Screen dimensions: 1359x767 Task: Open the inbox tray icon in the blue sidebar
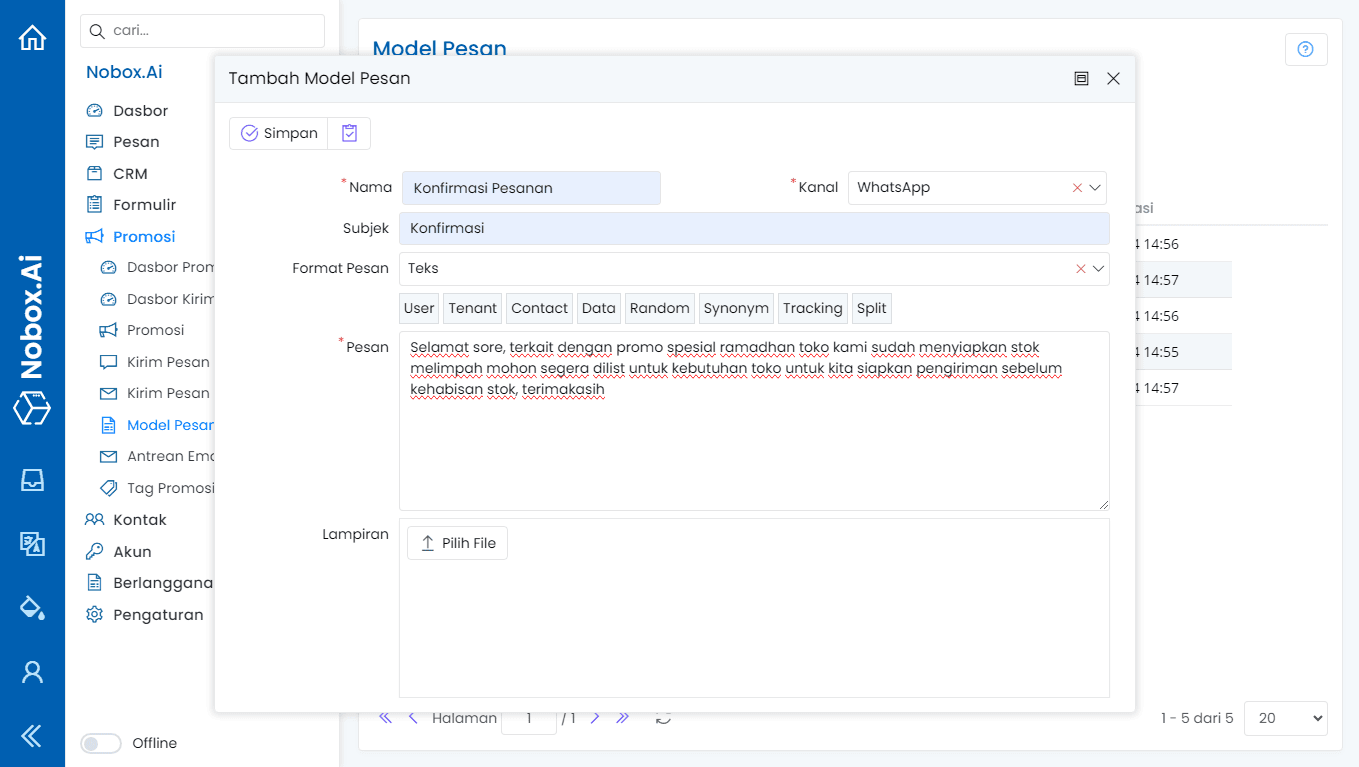(32, 480)
